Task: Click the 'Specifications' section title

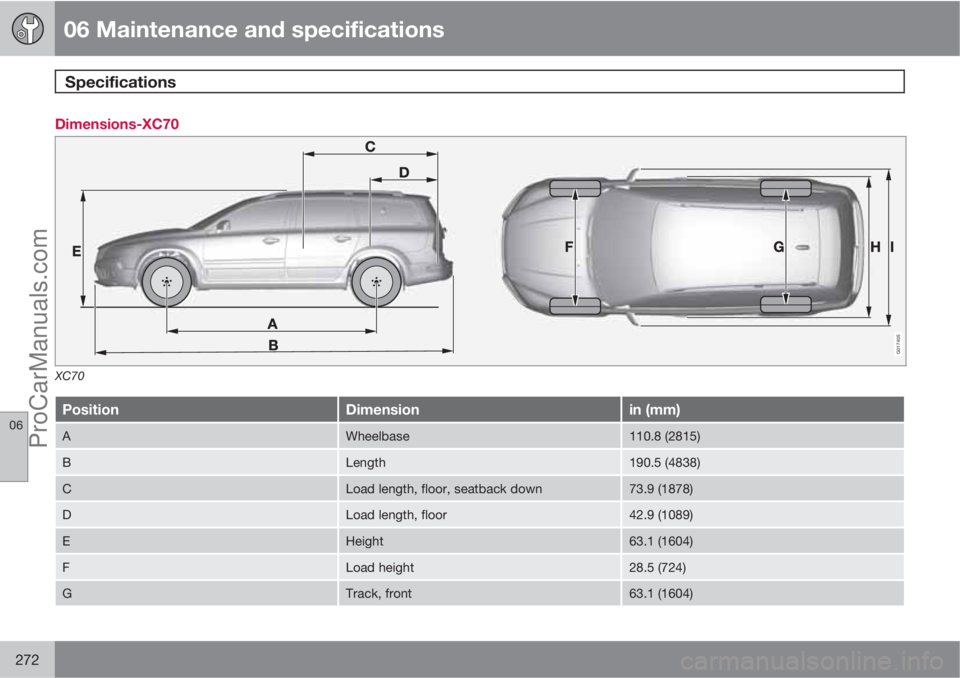Action: coord(120,82)
